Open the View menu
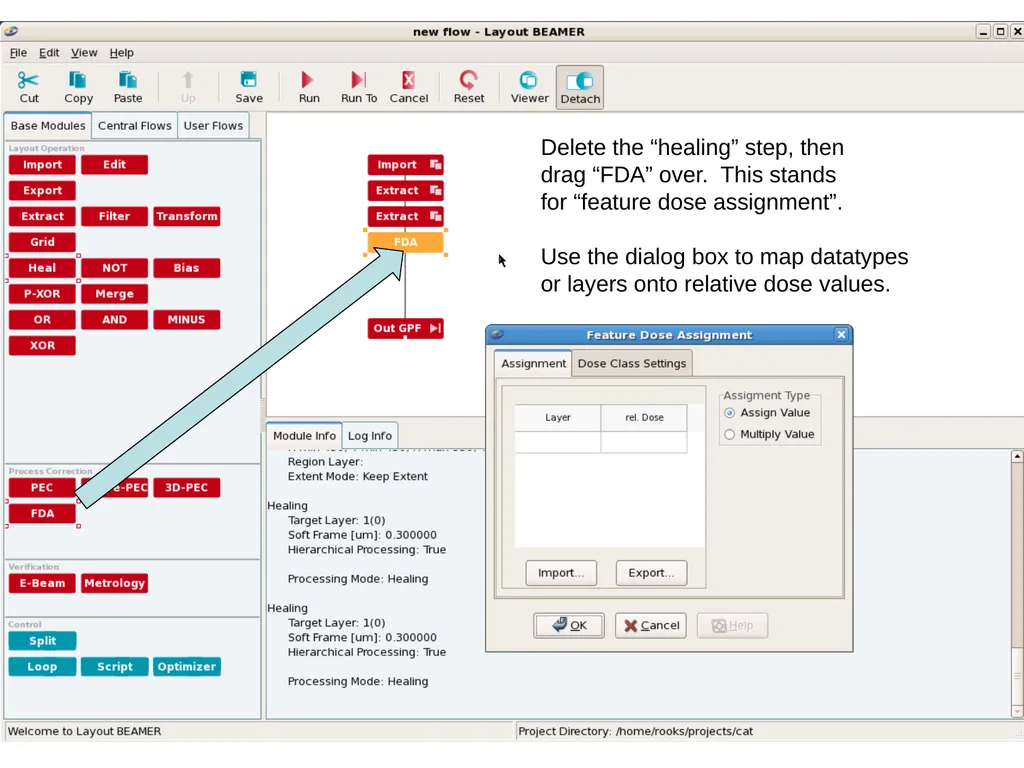The image size is (1024, 768). coord(84,53)
